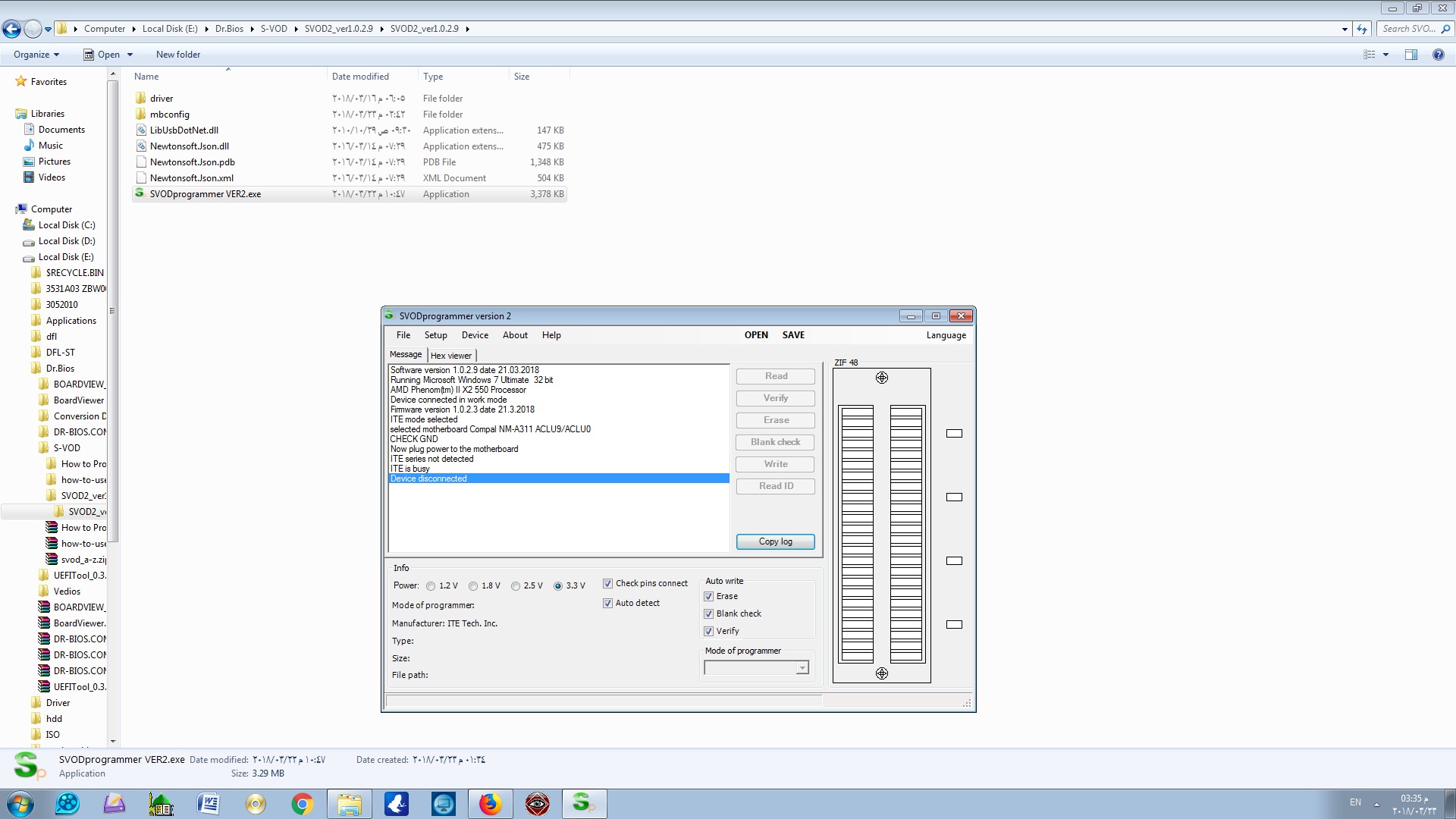Click the Windows Start orb

click(x=20, y=804)
